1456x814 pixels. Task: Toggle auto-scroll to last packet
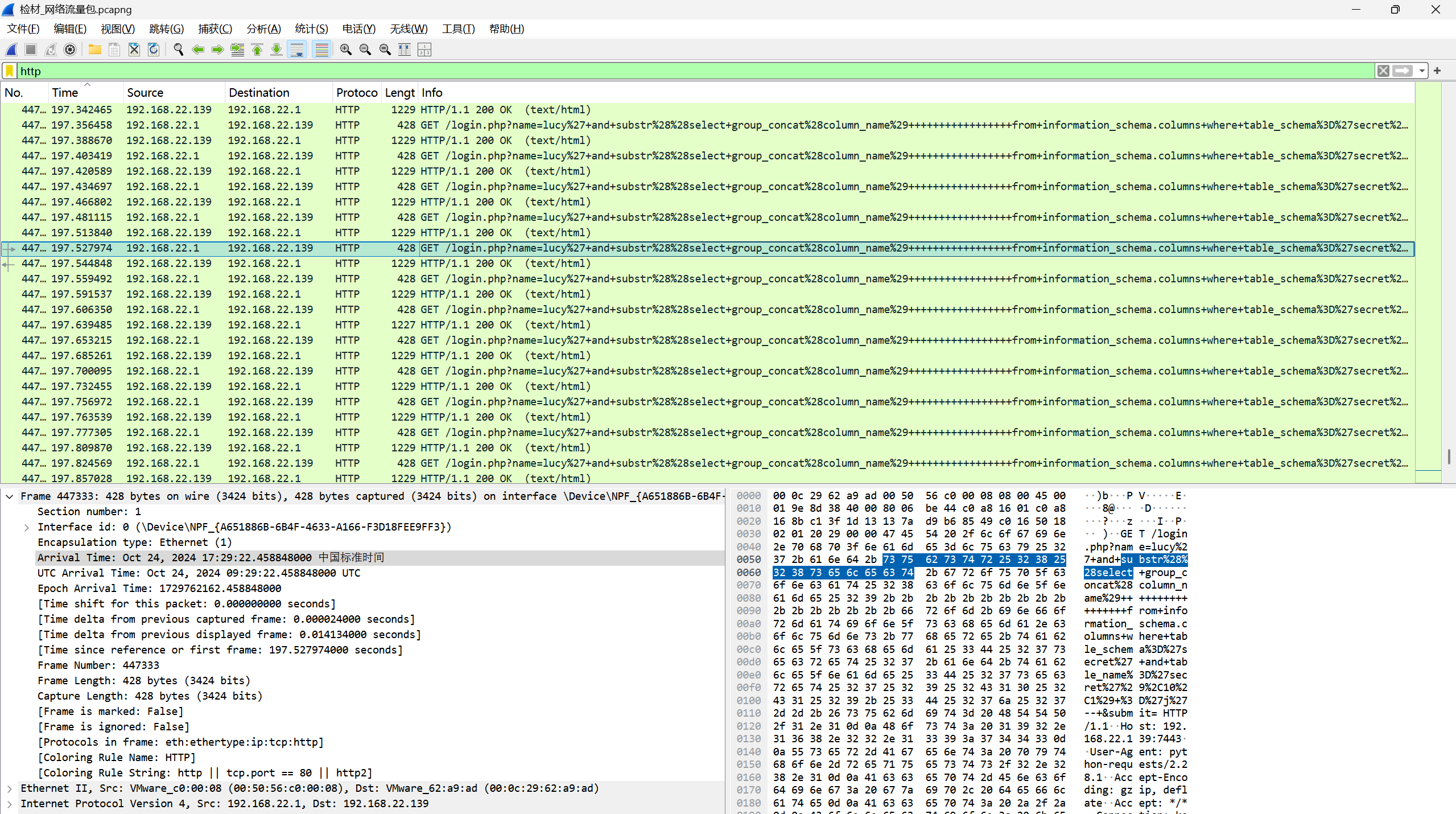coord(297,50)
